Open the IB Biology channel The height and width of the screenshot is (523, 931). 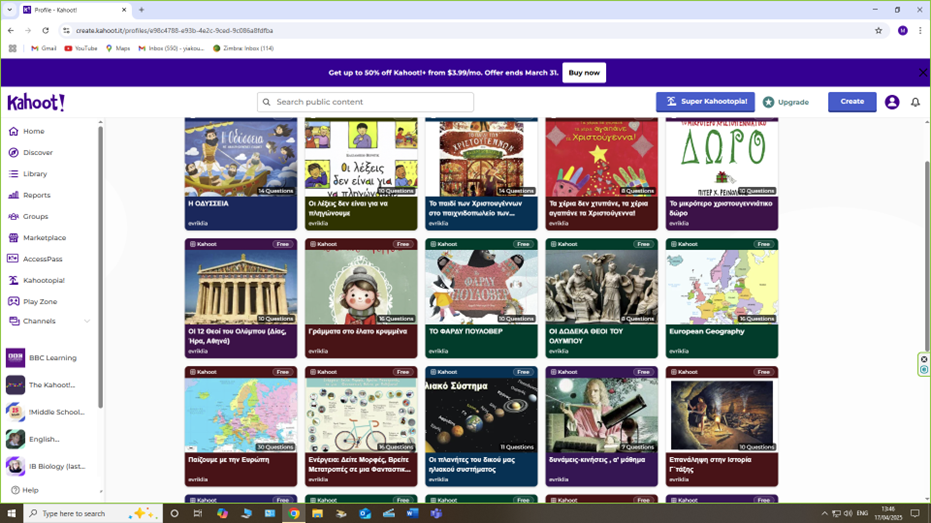pyautogui.click(x=57, y=467)
